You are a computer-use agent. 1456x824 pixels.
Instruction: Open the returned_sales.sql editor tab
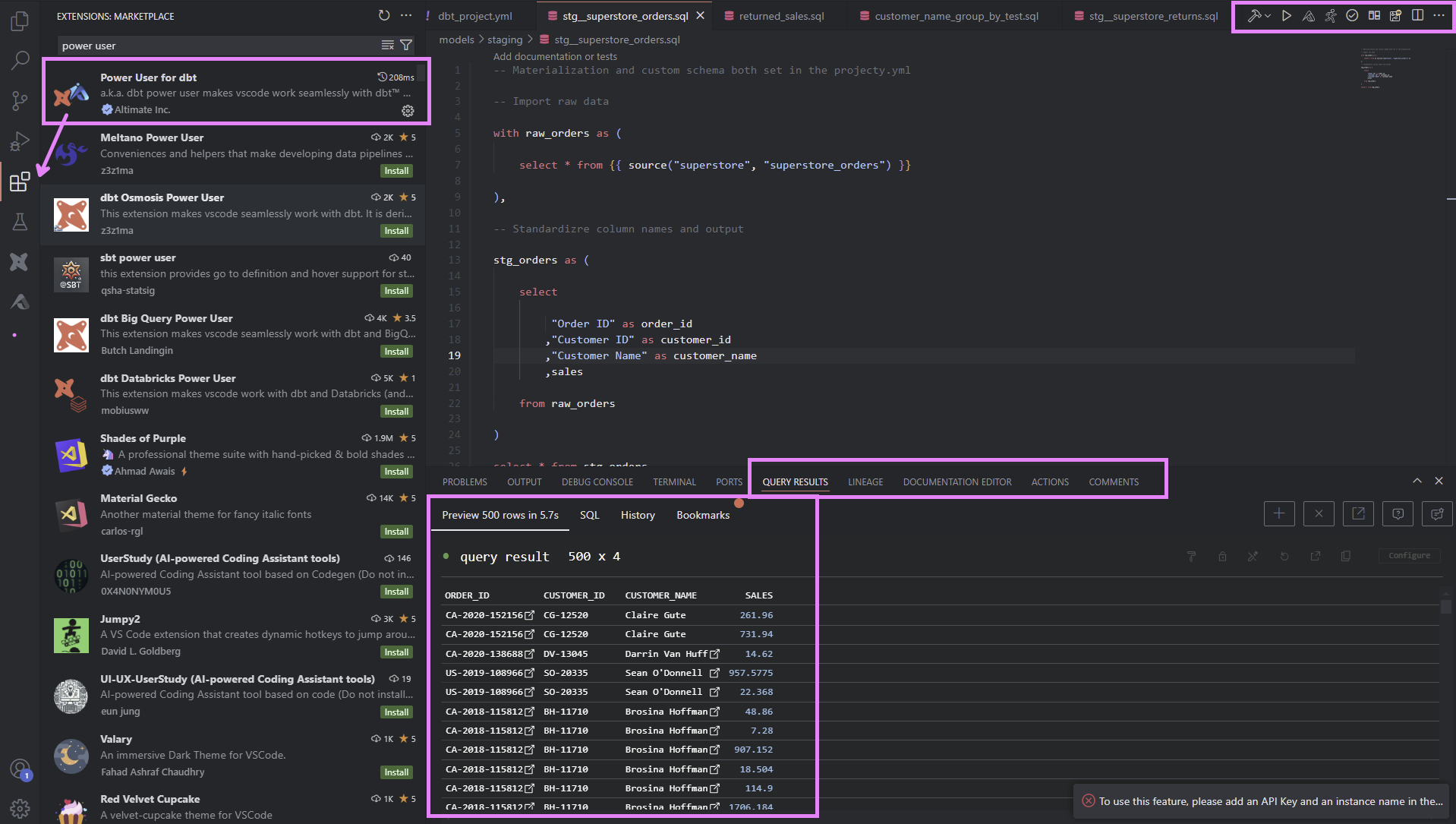pos(781,16)
